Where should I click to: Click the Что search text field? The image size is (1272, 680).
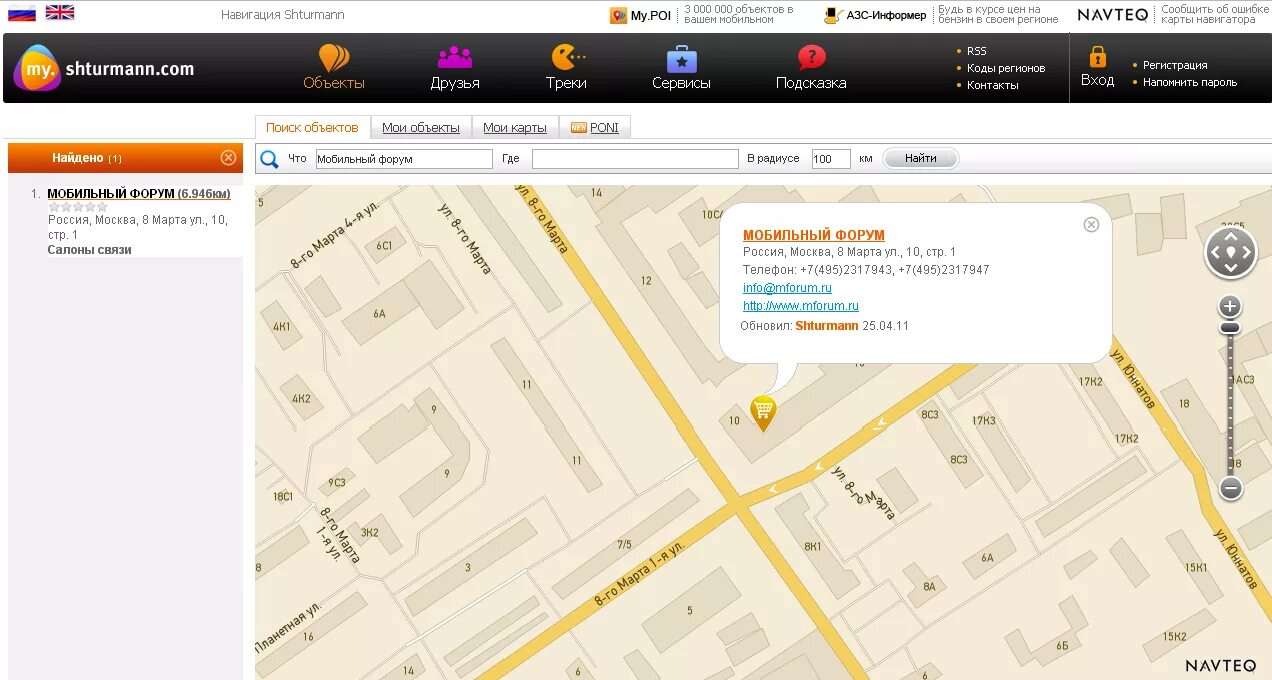404,159
